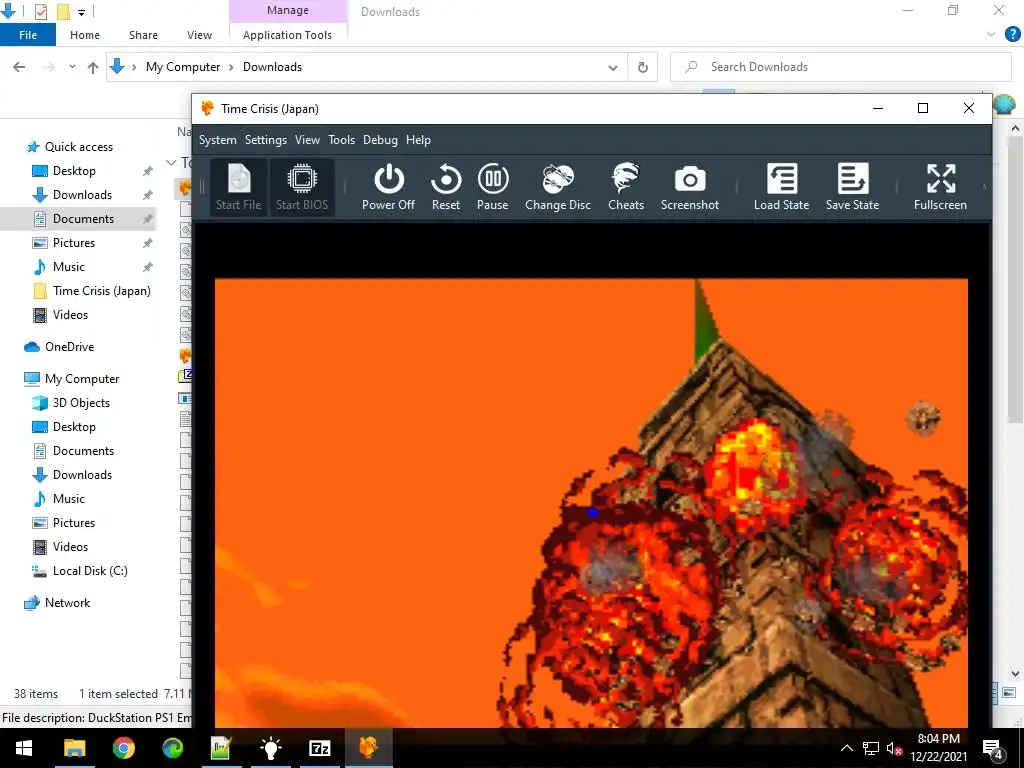
Task: Open Pictures under Quick access
Action: pyautogui.click(x=74, y=242)
